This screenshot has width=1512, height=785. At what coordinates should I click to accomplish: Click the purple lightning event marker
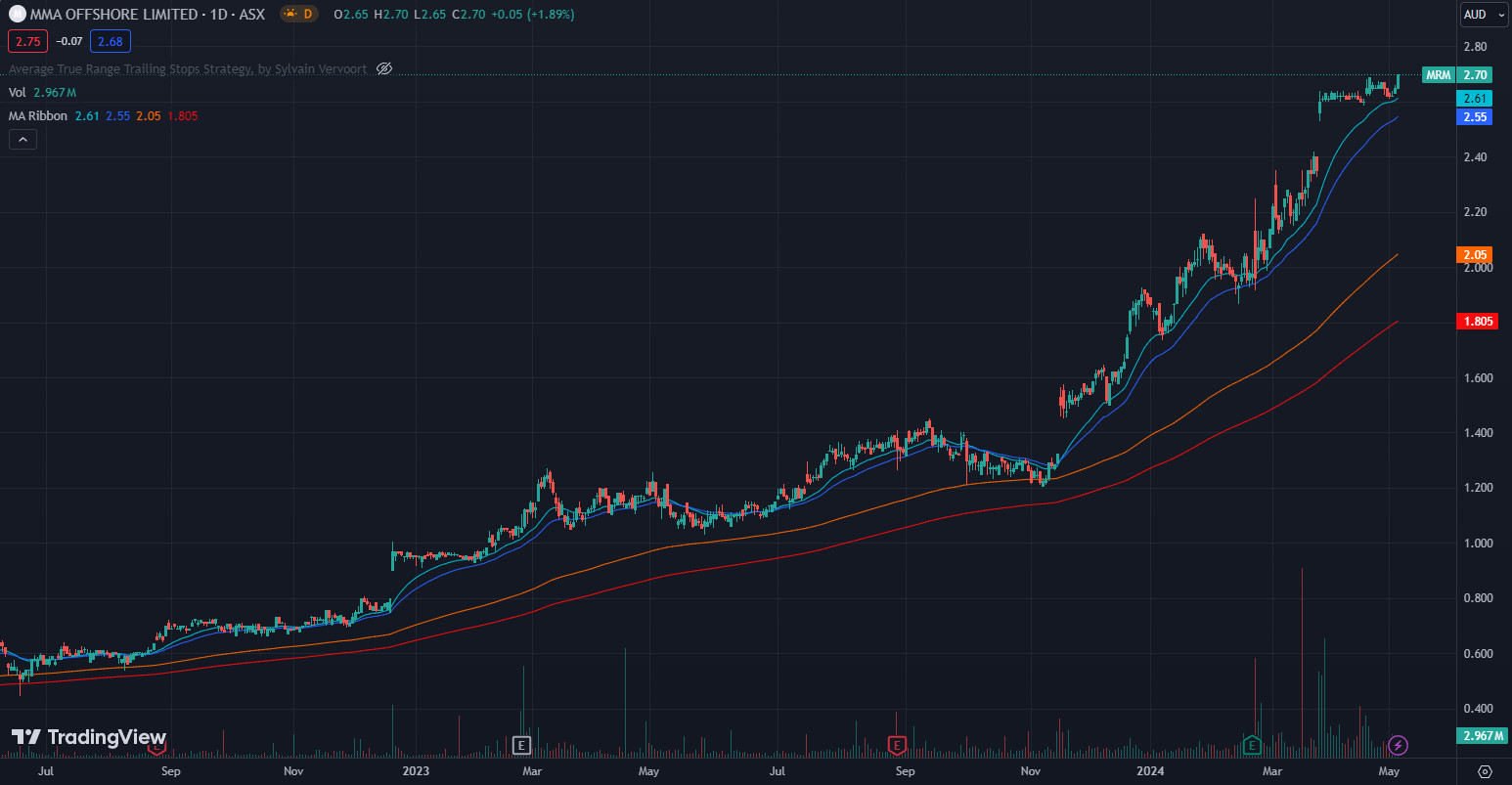coord(1399,746)
